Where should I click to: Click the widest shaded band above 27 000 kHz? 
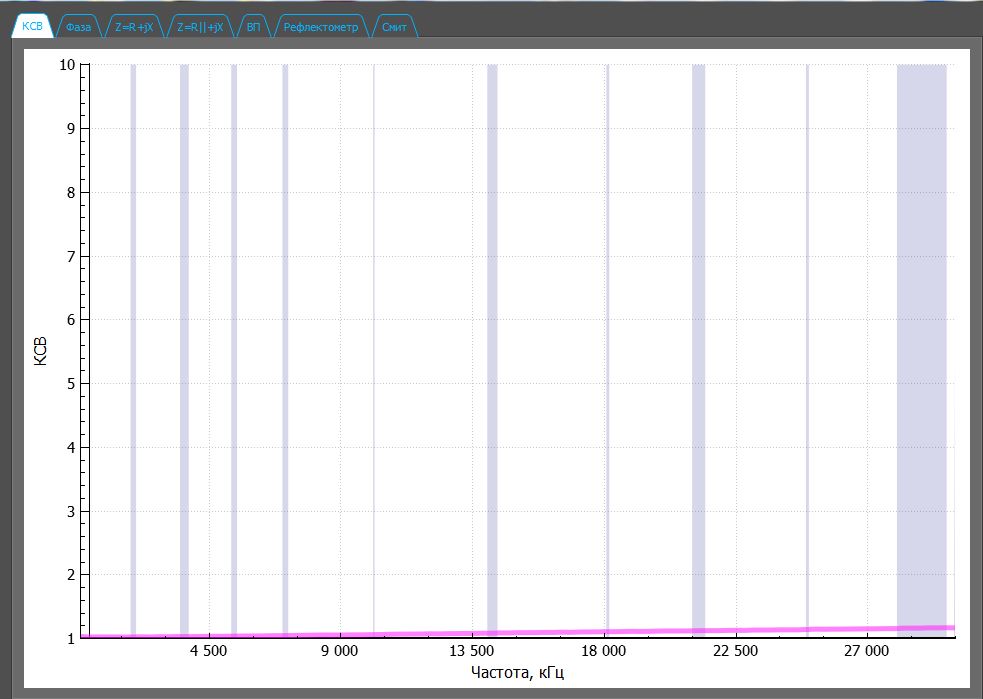click(x=921, y=300)
